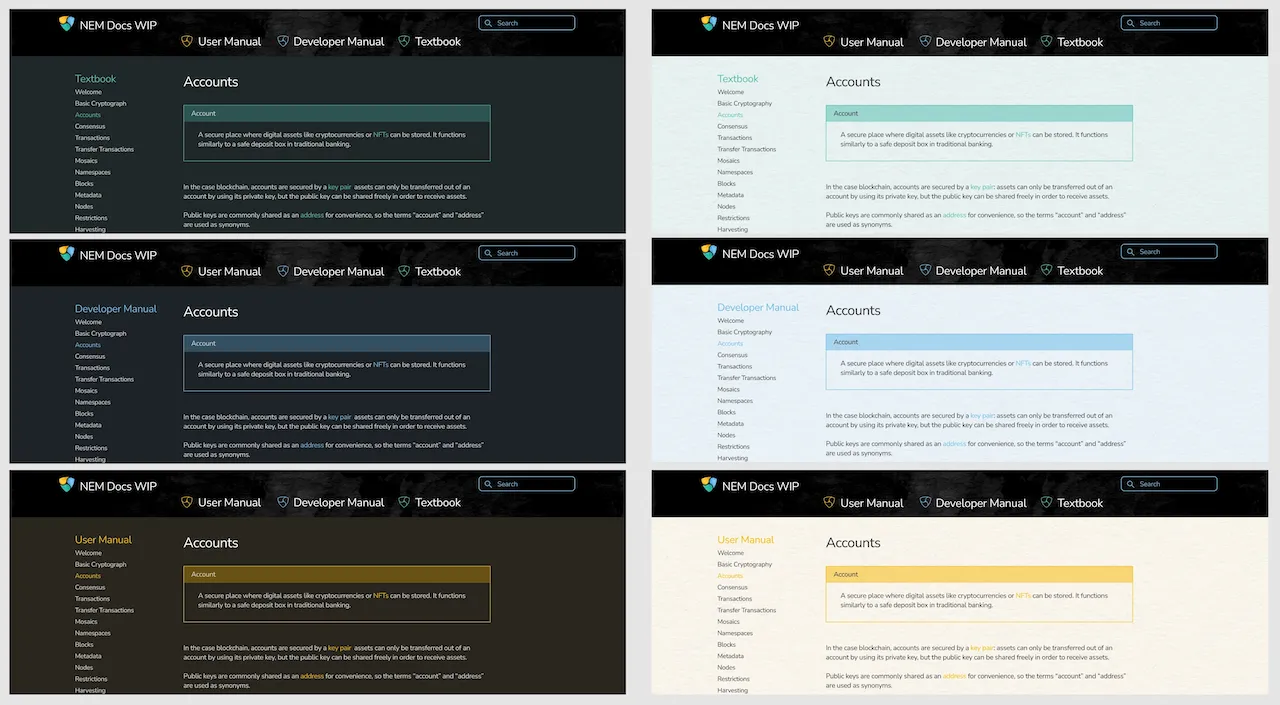
Task: Open Mosaics sidebar item in light teal panel
Action: pos(728,161)
